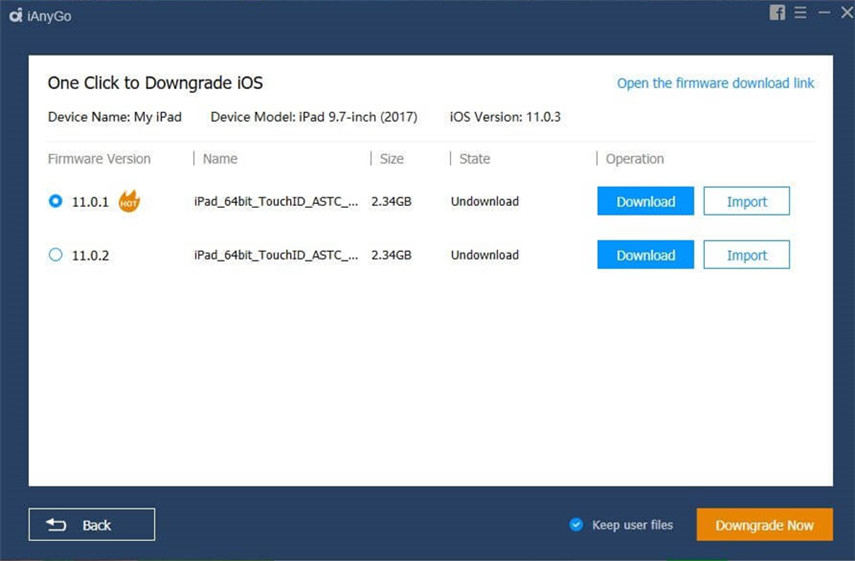Click the Device Model iPad 9.7-inch text
This screenshot has height=561, width=855.
[314, 117]
